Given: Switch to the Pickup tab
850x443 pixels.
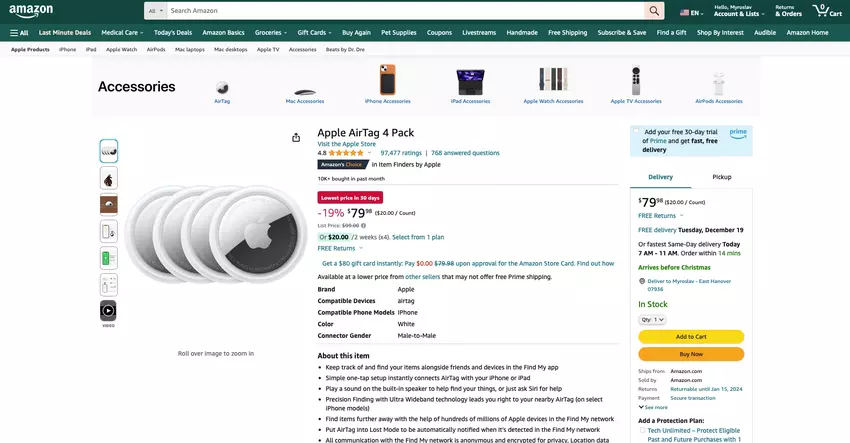Looking at the screenshot, I should [721, 176].
